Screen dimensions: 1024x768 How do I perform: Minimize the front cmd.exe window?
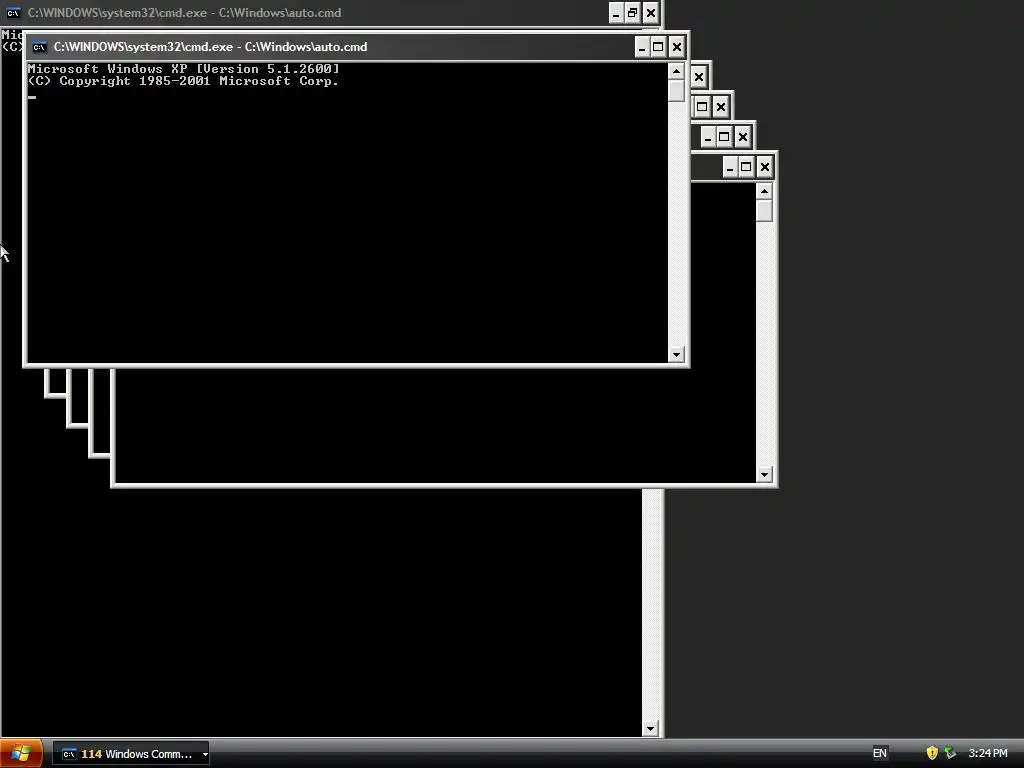pos(642,47)
